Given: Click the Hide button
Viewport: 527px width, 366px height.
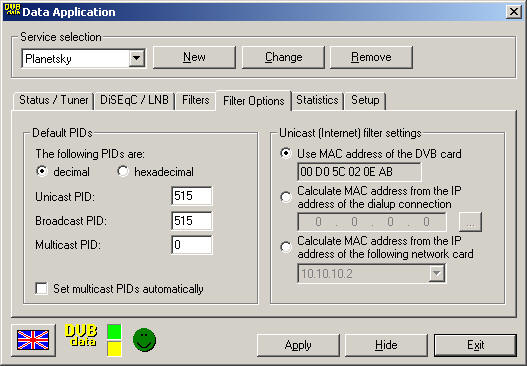Looking at the screenshot, I should pyautogui.click(x=386, y=345).
